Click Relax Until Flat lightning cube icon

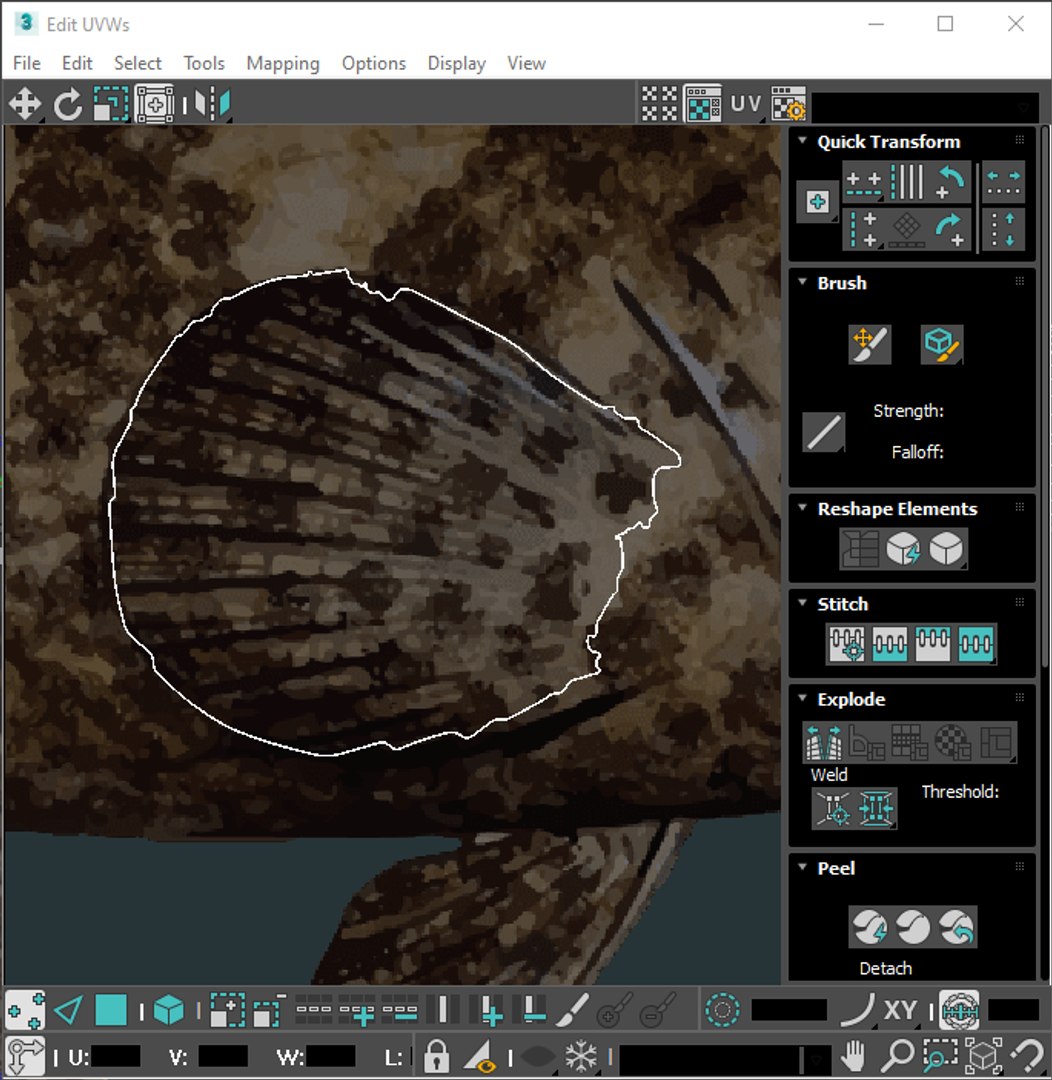903,549
